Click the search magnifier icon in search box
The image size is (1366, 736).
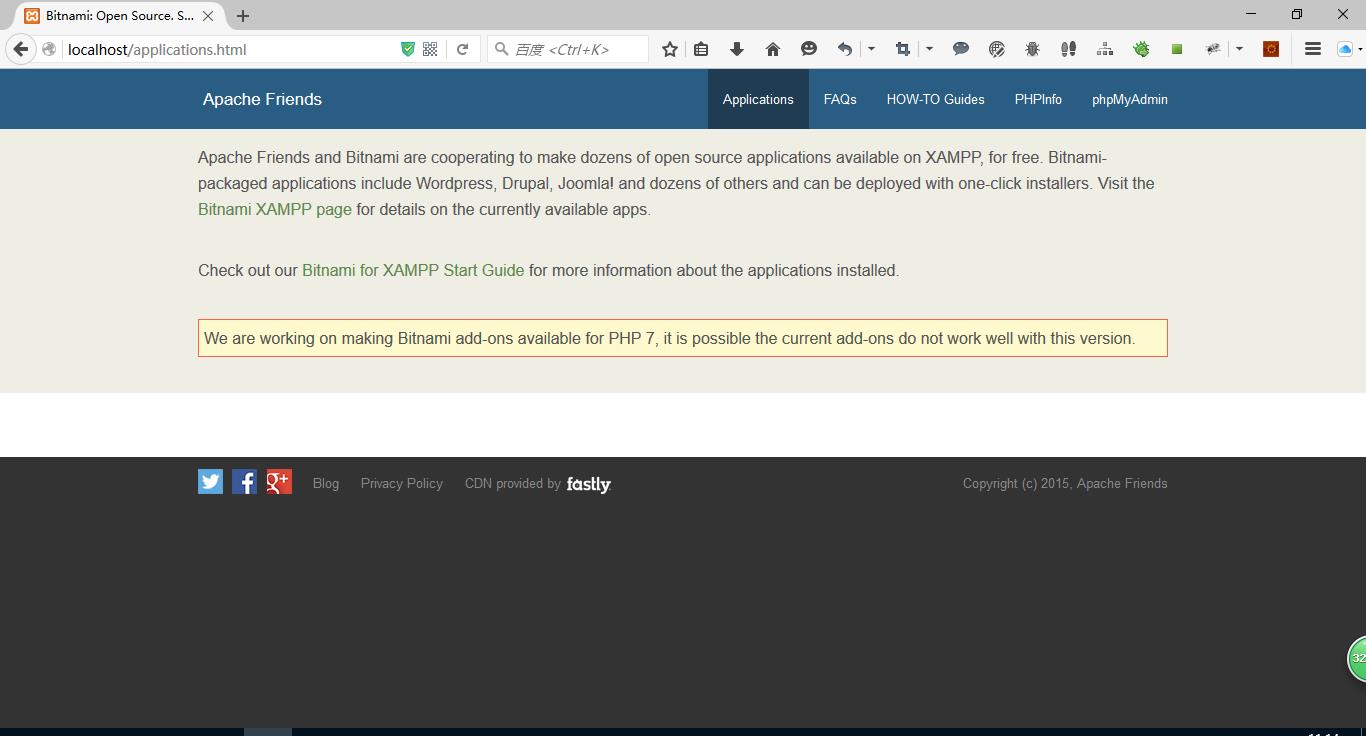pyautogui.click(x=502, y=49)
